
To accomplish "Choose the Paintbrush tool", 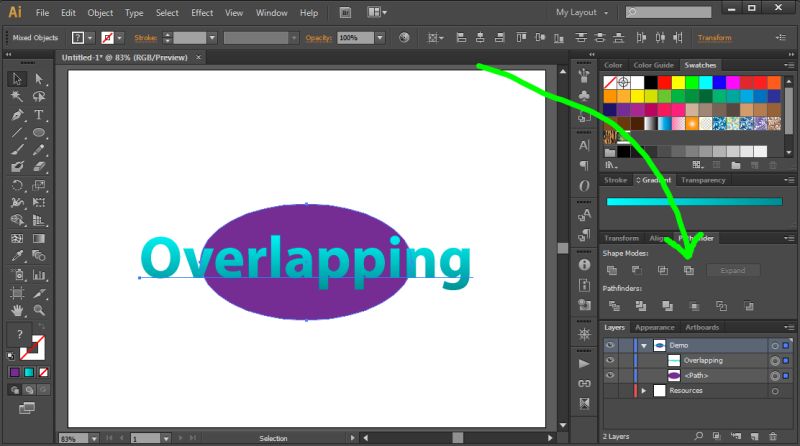I will (x=17, y=150).
